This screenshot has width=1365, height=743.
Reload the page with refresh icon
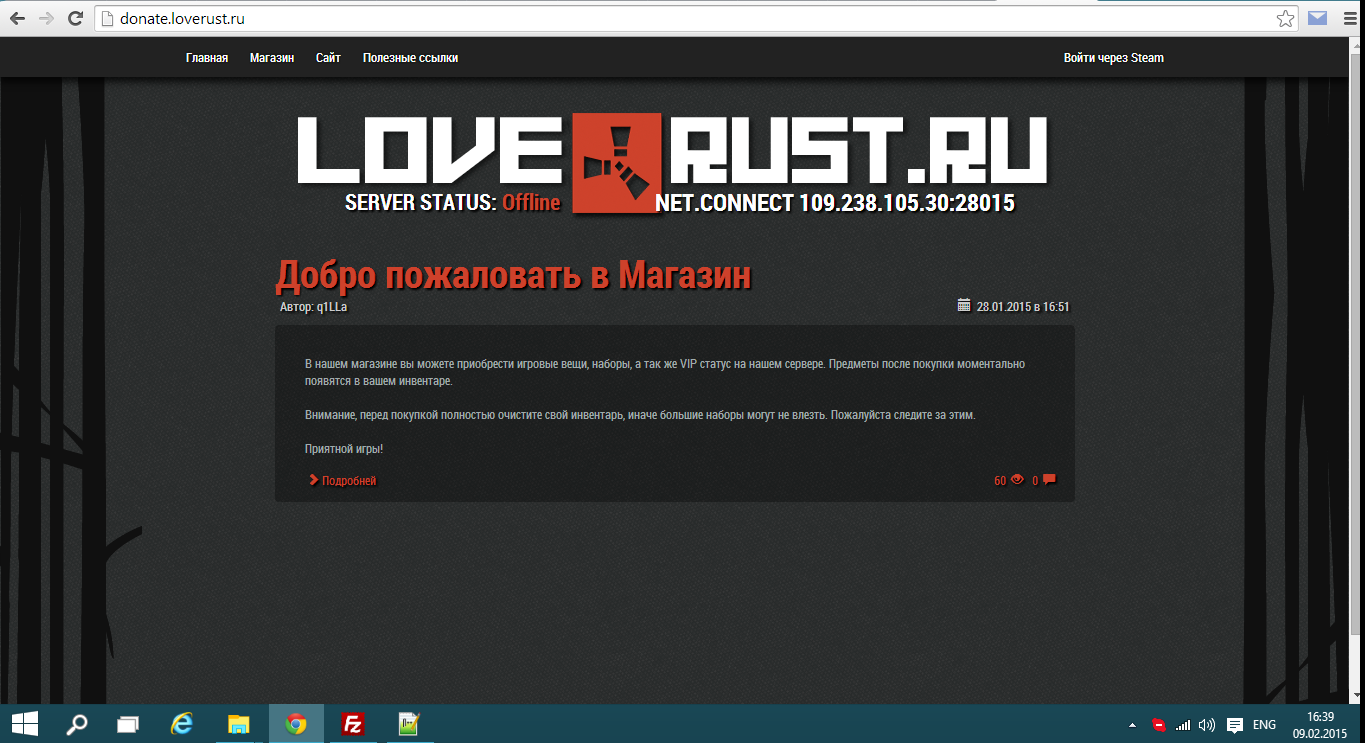(x=75, y=18)
